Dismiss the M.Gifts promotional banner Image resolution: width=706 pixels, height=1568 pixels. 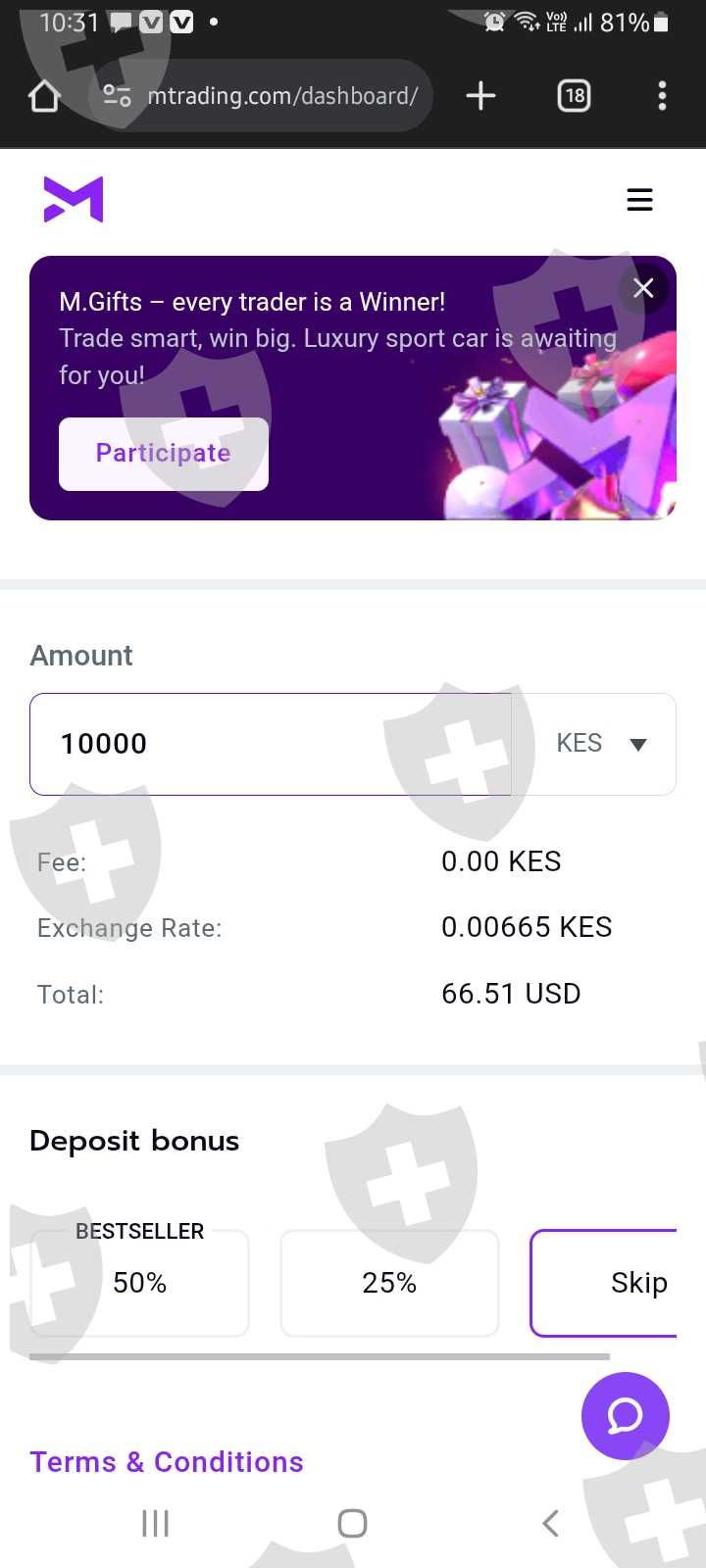coord(643,288)
